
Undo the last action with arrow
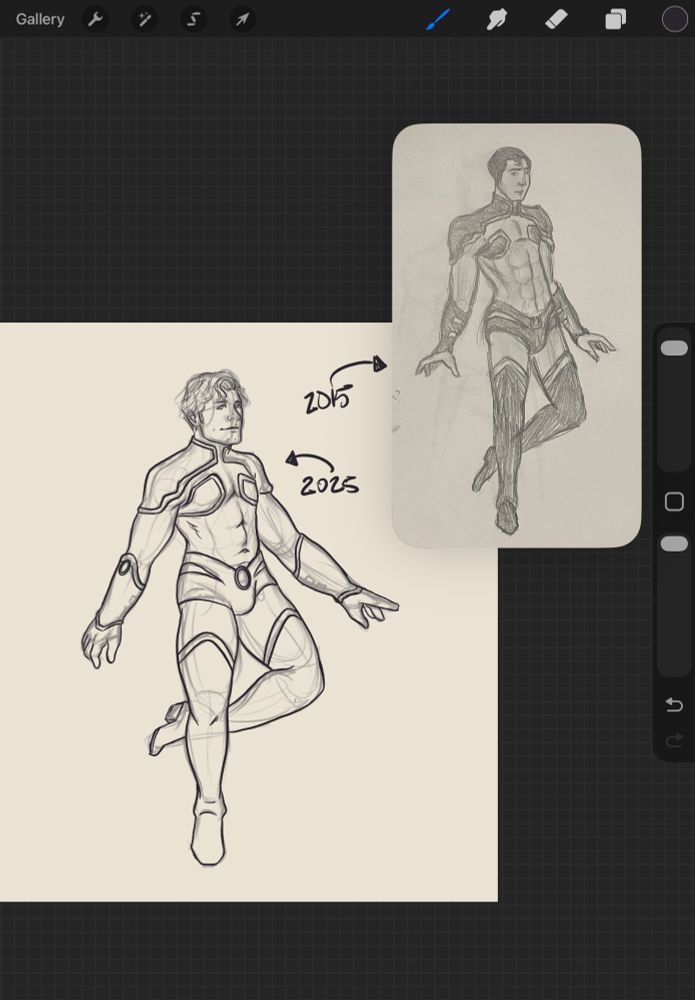[674, 705]
